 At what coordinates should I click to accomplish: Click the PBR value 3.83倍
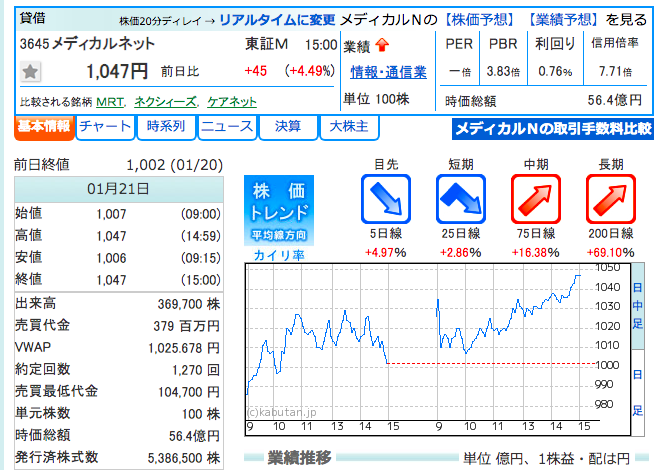point(503,71)
